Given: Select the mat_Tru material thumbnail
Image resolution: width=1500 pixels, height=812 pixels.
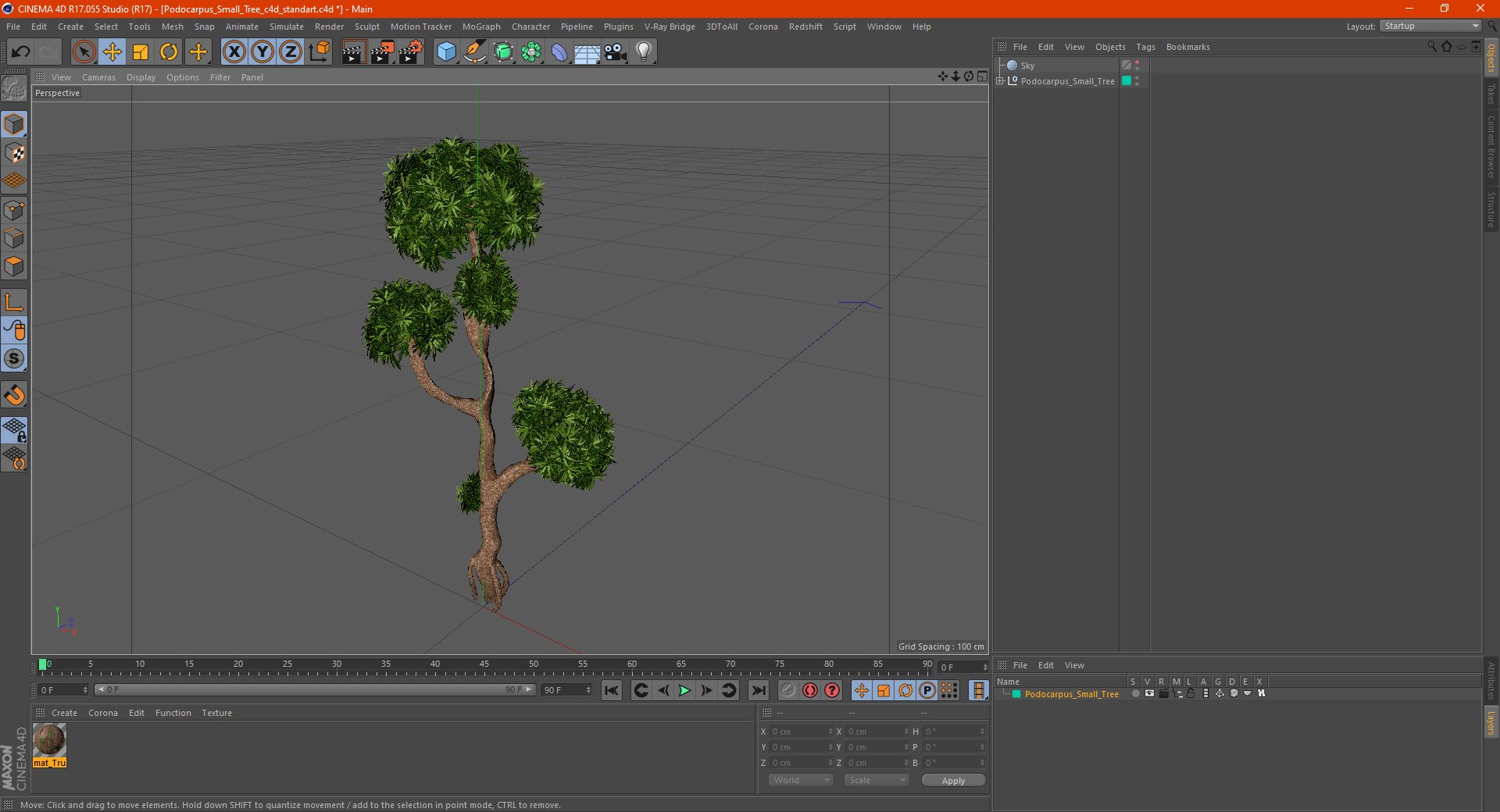Looking at the screenshot, I should point(49,740).
